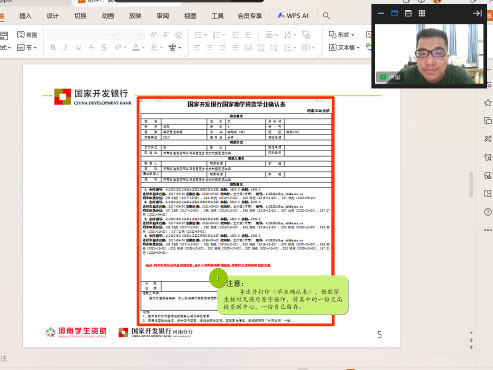
Task: Toggle strikethrough formatting
Action: pos(91,48)
